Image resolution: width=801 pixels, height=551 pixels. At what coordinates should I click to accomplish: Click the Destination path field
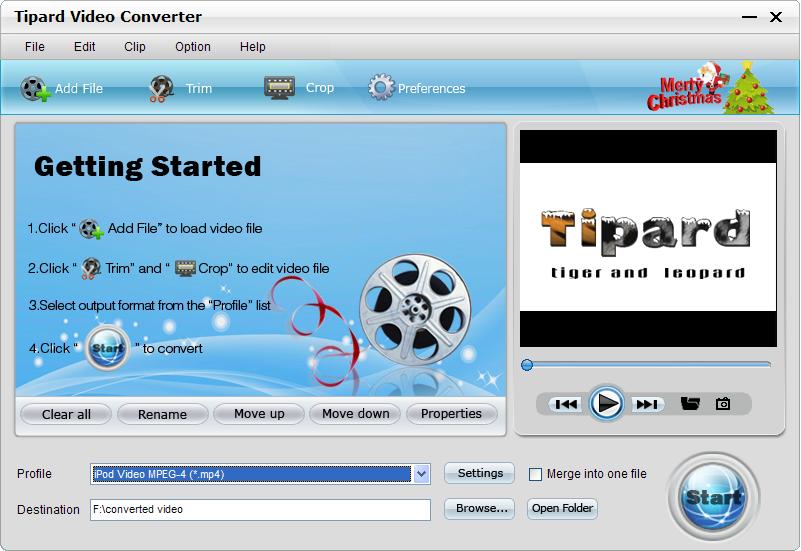[x=261, y=510]
